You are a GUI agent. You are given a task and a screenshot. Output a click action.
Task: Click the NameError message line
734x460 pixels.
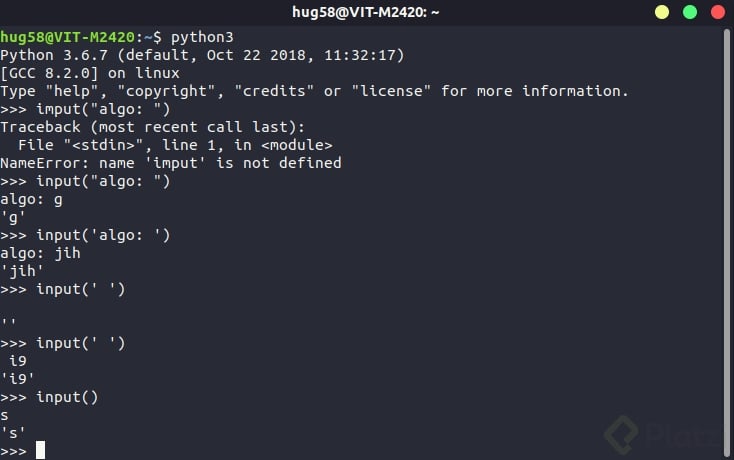pos(171,163)
